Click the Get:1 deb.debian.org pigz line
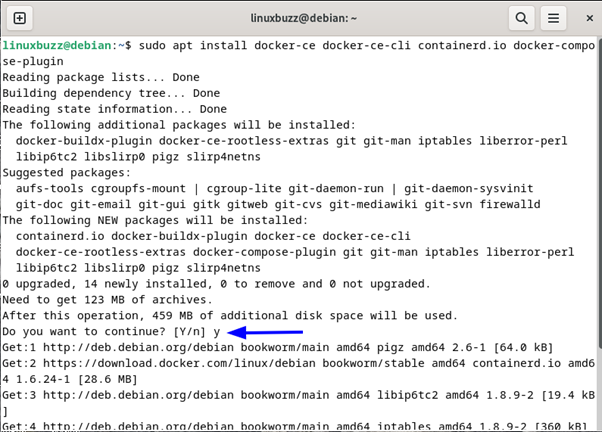Viewport: 602px width, 432px height. click(278, 348)
